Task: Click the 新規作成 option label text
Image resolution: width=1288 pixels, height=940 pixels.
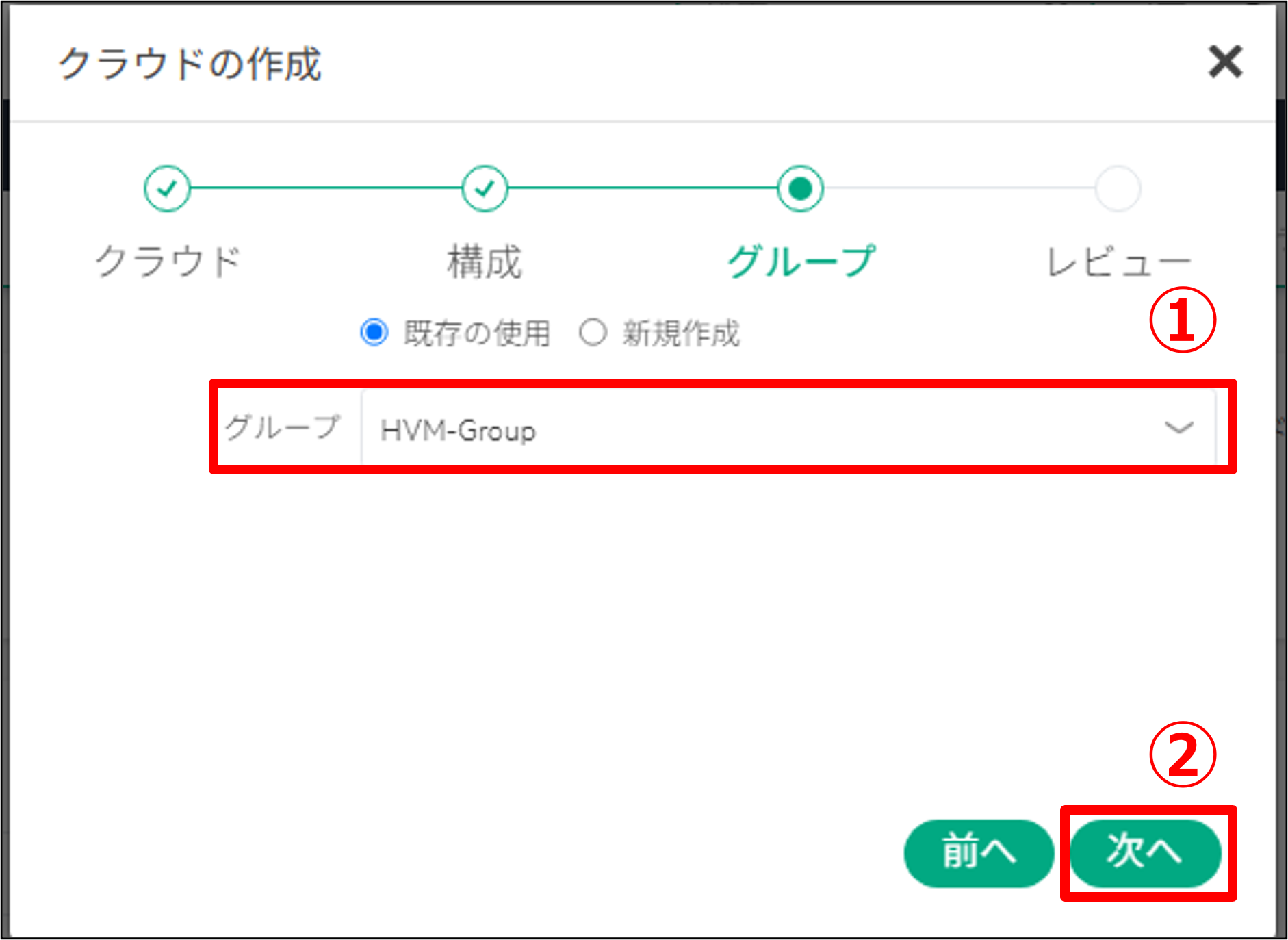Action: coord(681,333)
